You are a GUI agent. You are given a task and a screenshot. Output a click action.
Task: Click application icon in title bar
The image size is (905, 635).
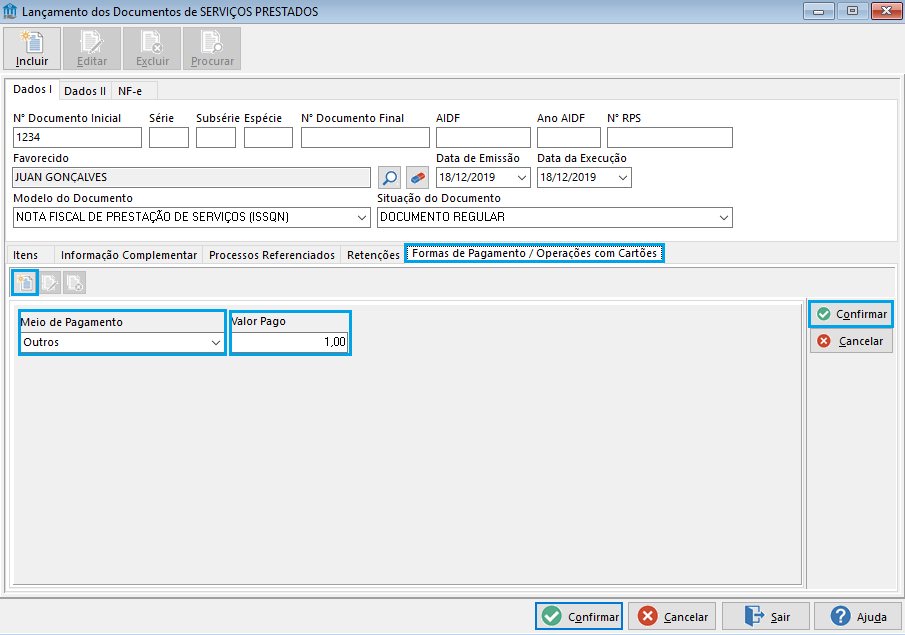coord(10,11)
